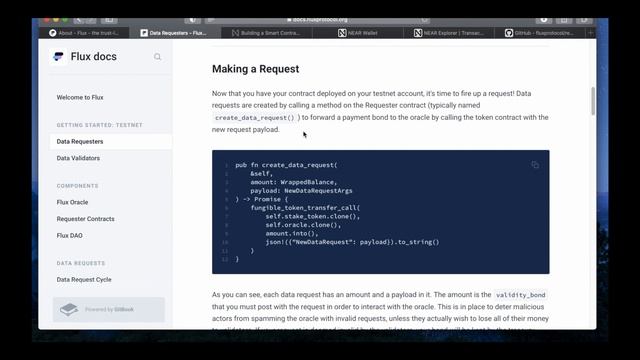Viewport: 640px width, 360px height.
Task: Click code line 'amount: WrappedBalance,'
Action: click(294, 182)
